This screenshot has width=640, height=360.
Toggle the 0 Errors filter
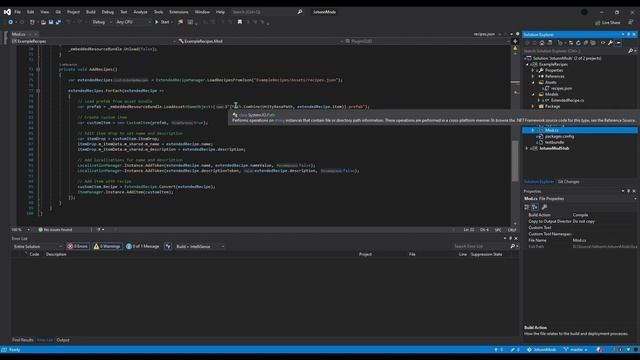pos(78,246)
